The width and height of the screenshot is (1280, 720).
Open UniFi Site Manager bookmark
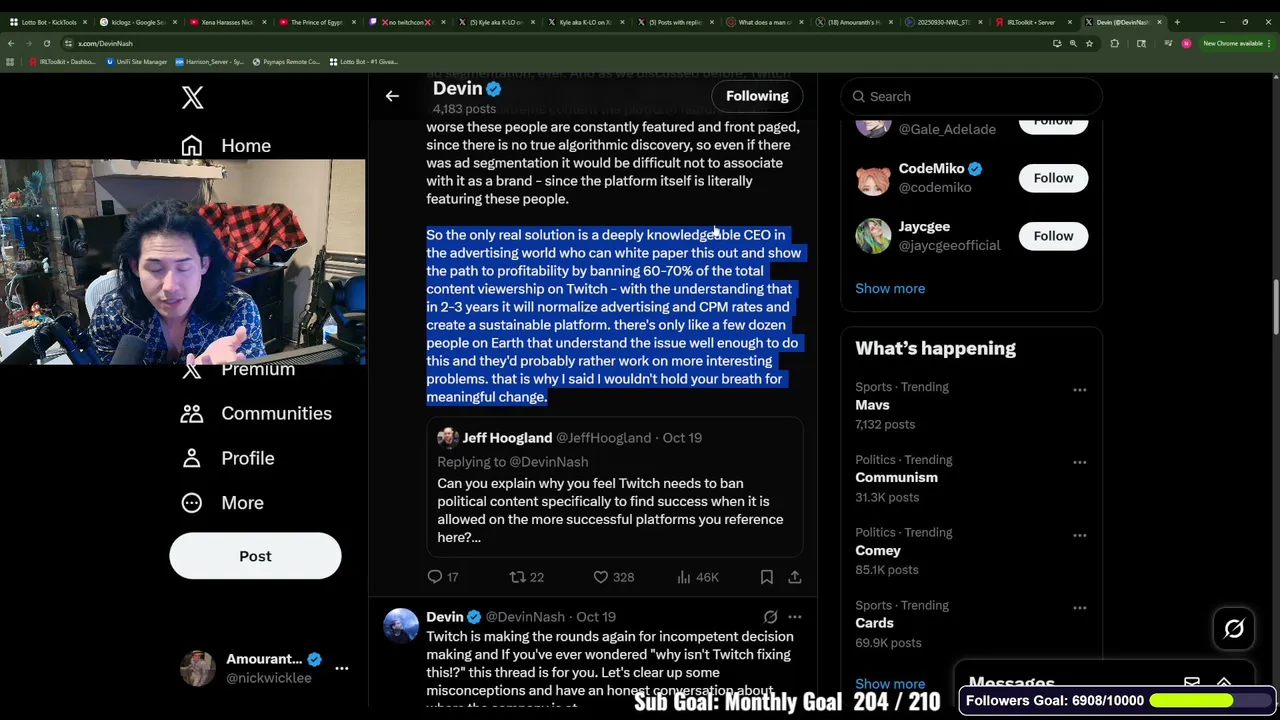pos(137,62)
